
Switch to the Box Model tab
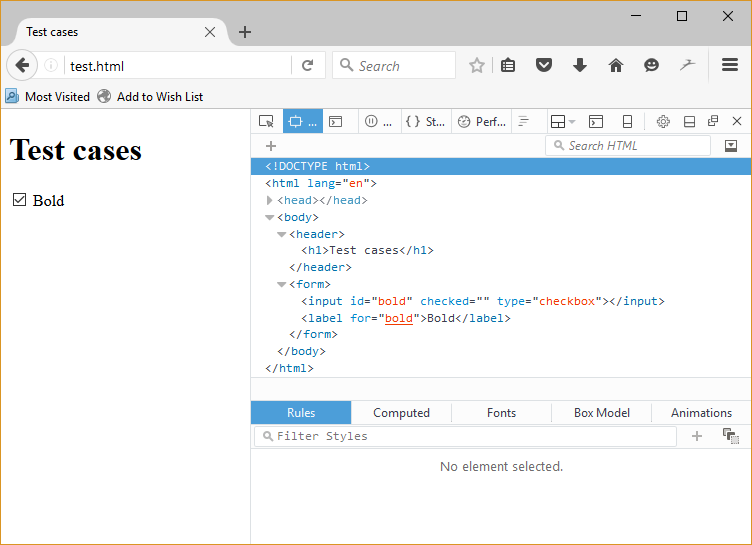601,413
